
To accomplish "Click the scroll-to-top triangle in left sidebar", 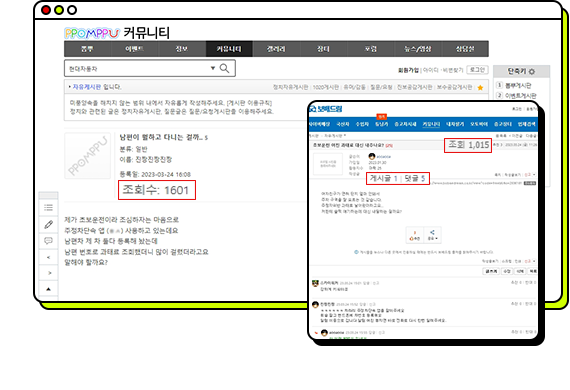I will [x=48, y=289].
